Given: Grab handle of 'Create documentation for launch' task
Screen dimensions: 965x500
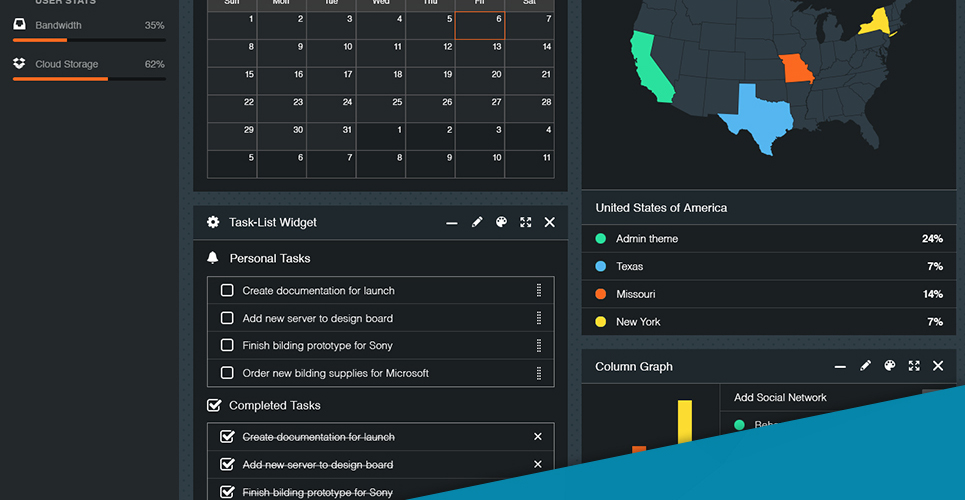Looking at the screenshot, I should pyautogui.click(x=539, y=290).
